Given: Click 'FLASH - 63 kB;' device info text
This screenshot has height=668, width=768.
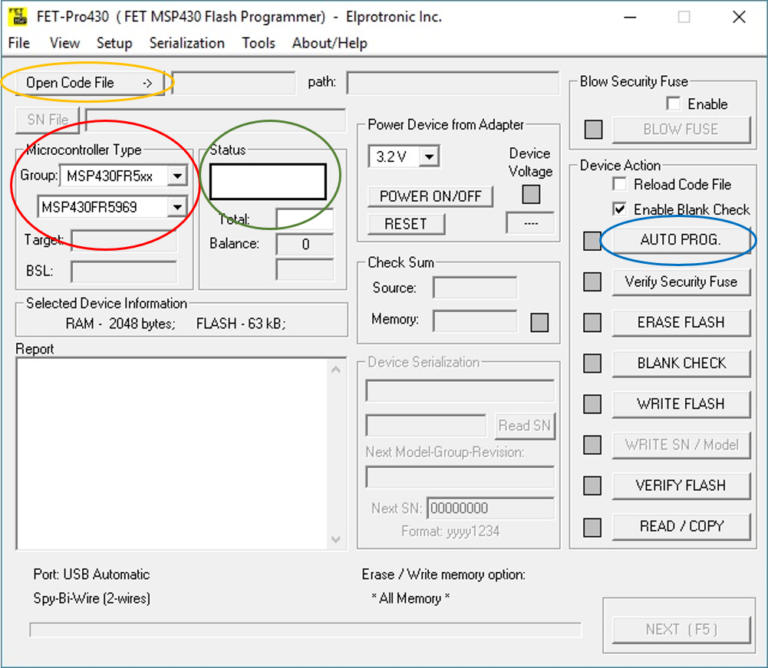Looking at the screenshot, I should coord(241,324).
